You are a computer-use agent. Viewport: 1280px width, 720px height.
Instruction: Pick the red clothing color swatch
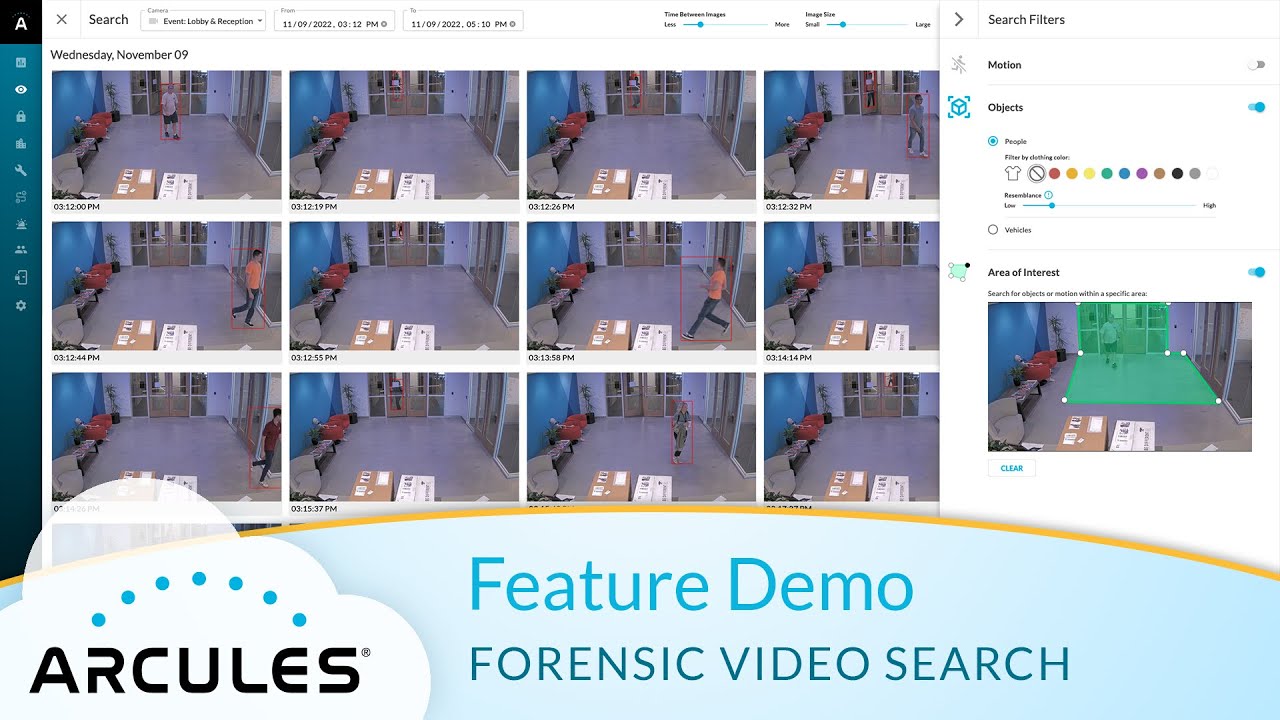pos(1054,173)
